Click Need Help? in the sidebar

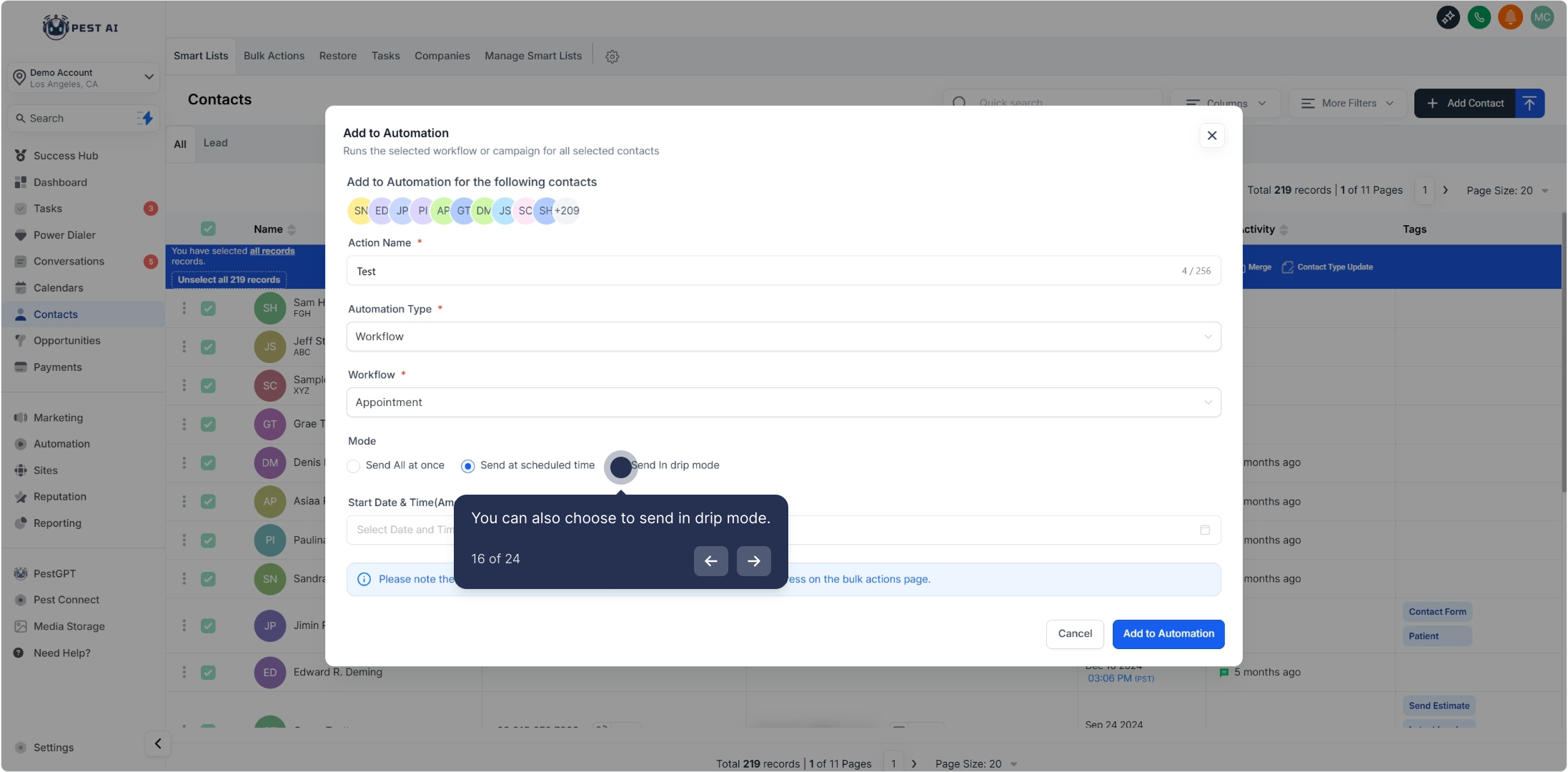coord(61,653)
